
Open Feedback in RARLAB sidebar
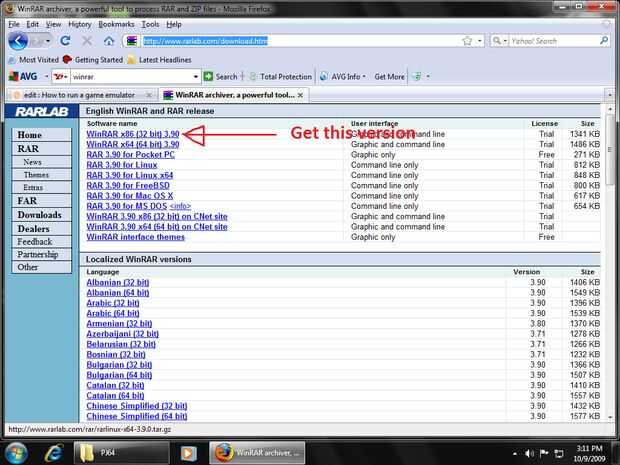(x=42, y=242)
